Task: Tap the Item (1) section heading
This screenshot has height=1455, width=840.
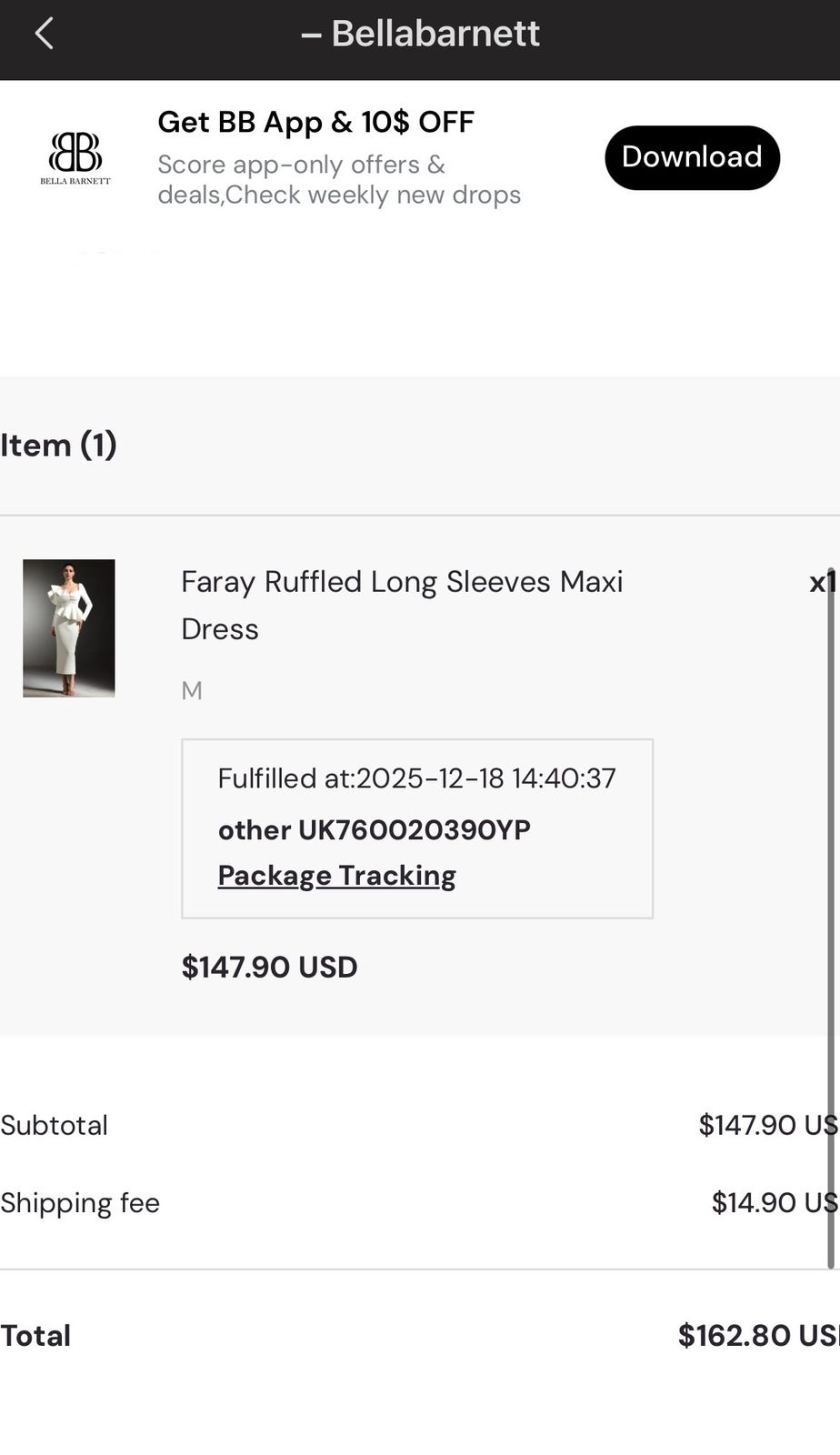Action: point(58,446)
